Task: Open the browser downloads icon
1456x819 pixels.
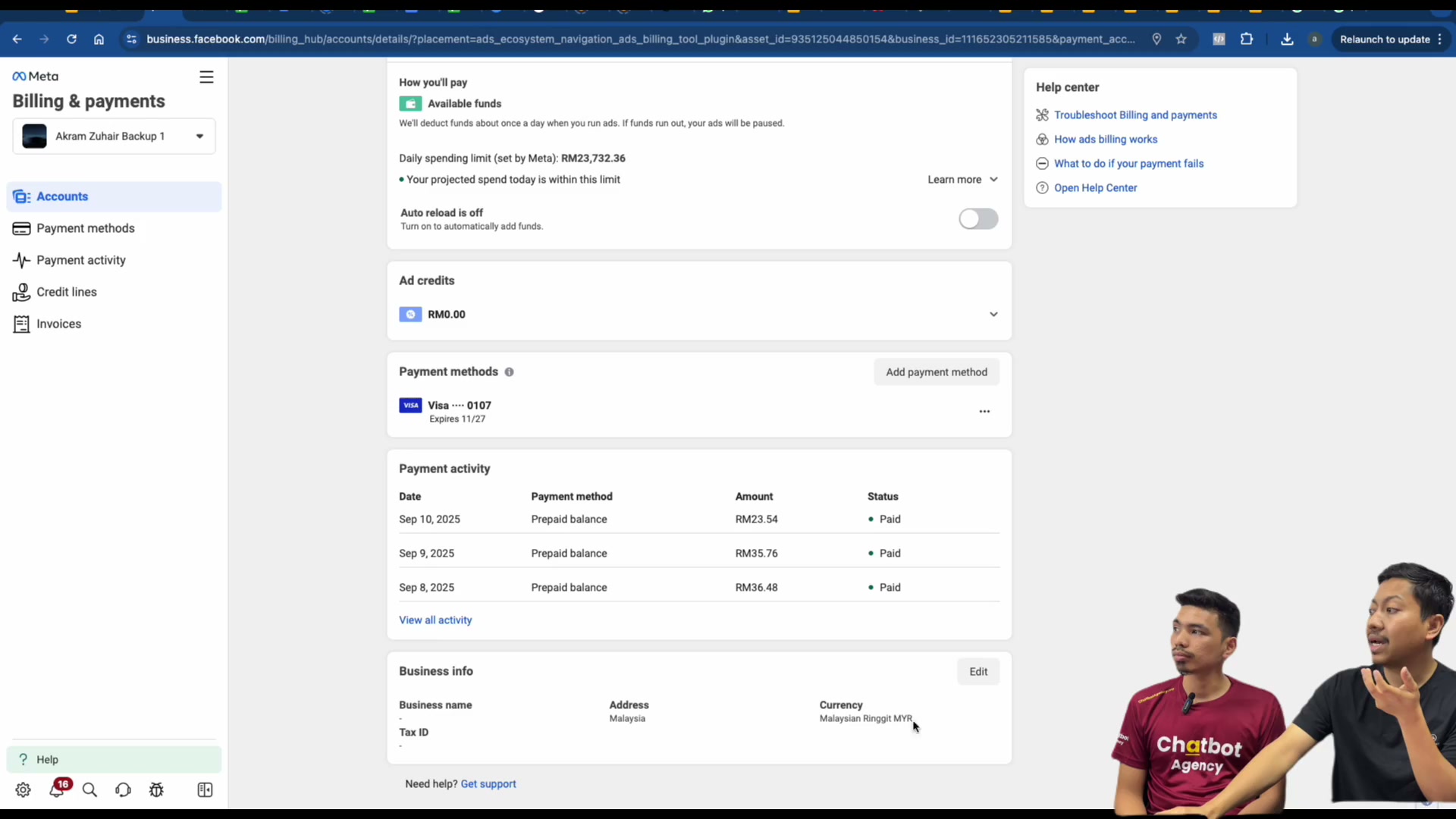Action: click(x=1287, y=39)
